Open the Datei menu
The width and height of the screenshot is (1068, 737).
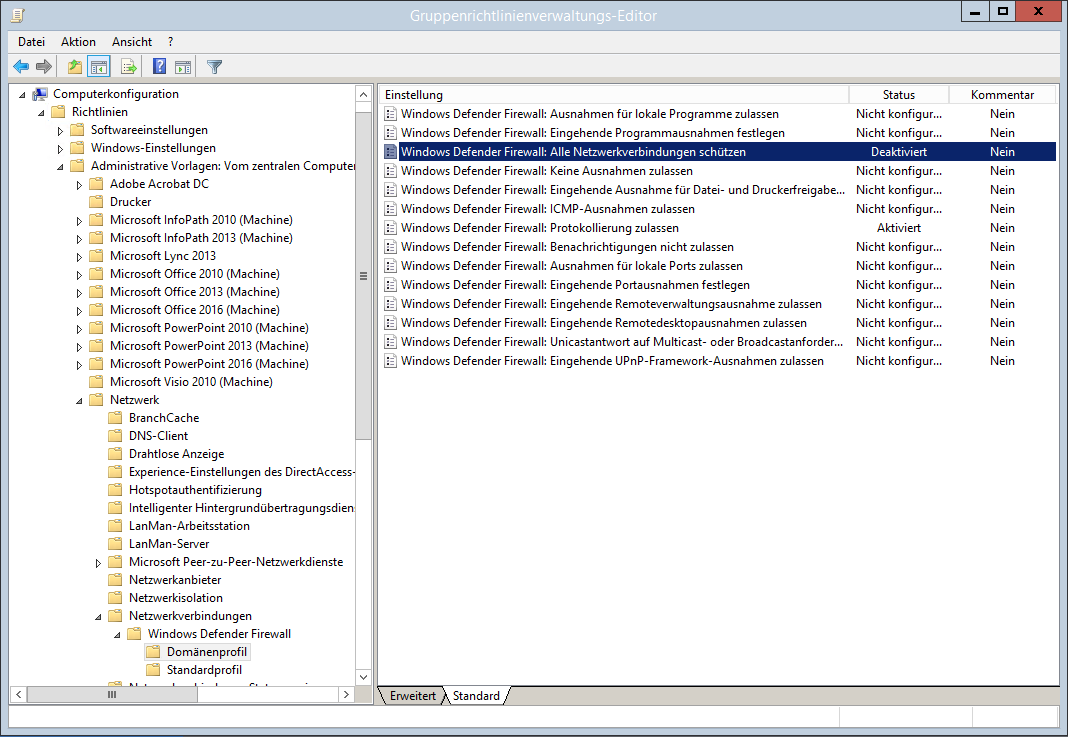[x=31, y=42]
